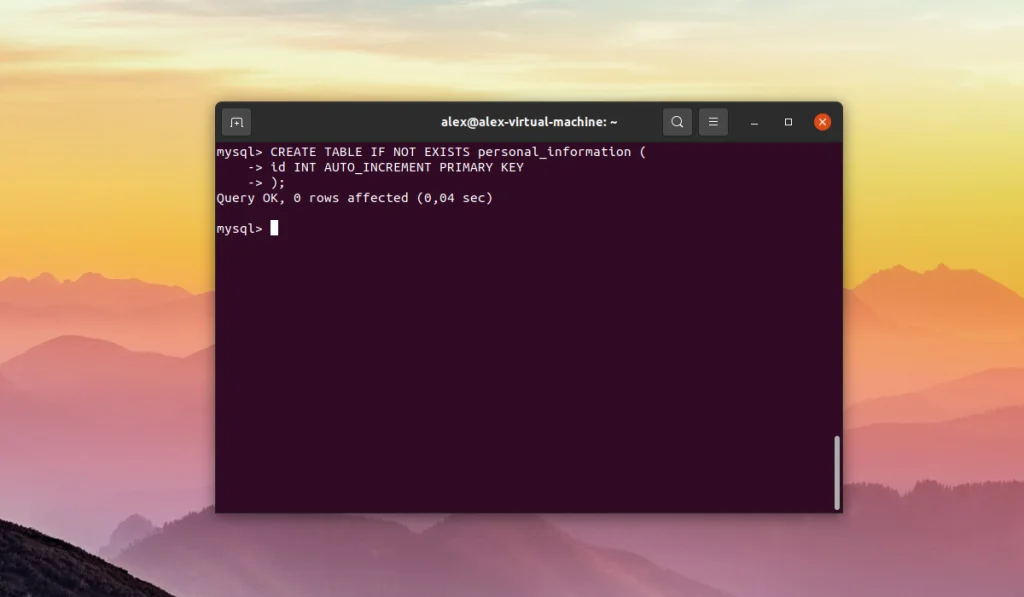This screenshot has height=597, width=1024.
Task: Minimize the terminal window
Action: [x=753, y=121]
